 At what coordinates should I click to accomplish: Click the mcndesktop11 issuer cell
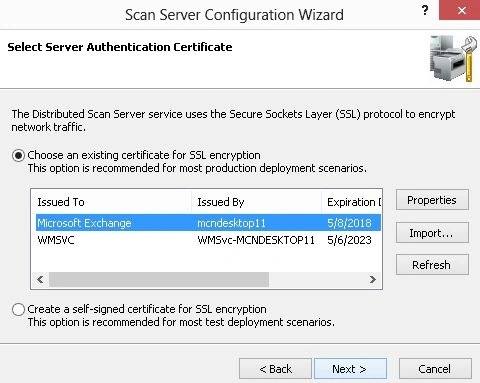tap(231, 223)
